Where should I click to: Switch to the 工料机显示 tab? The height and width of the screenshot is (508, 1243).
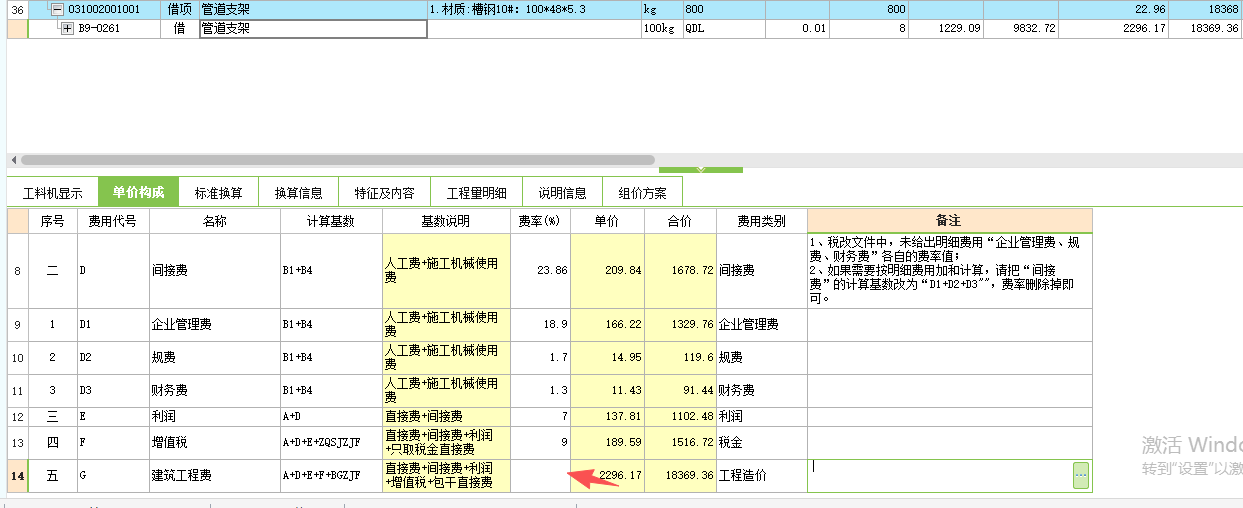pos(52,192)
